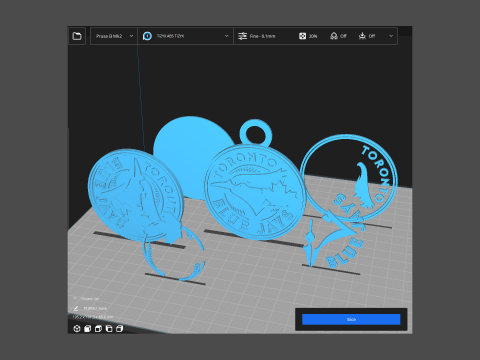The height and width of the screenshot is (360, 480).
Task: Open file with the folder icon
Action: click(77, 36)
